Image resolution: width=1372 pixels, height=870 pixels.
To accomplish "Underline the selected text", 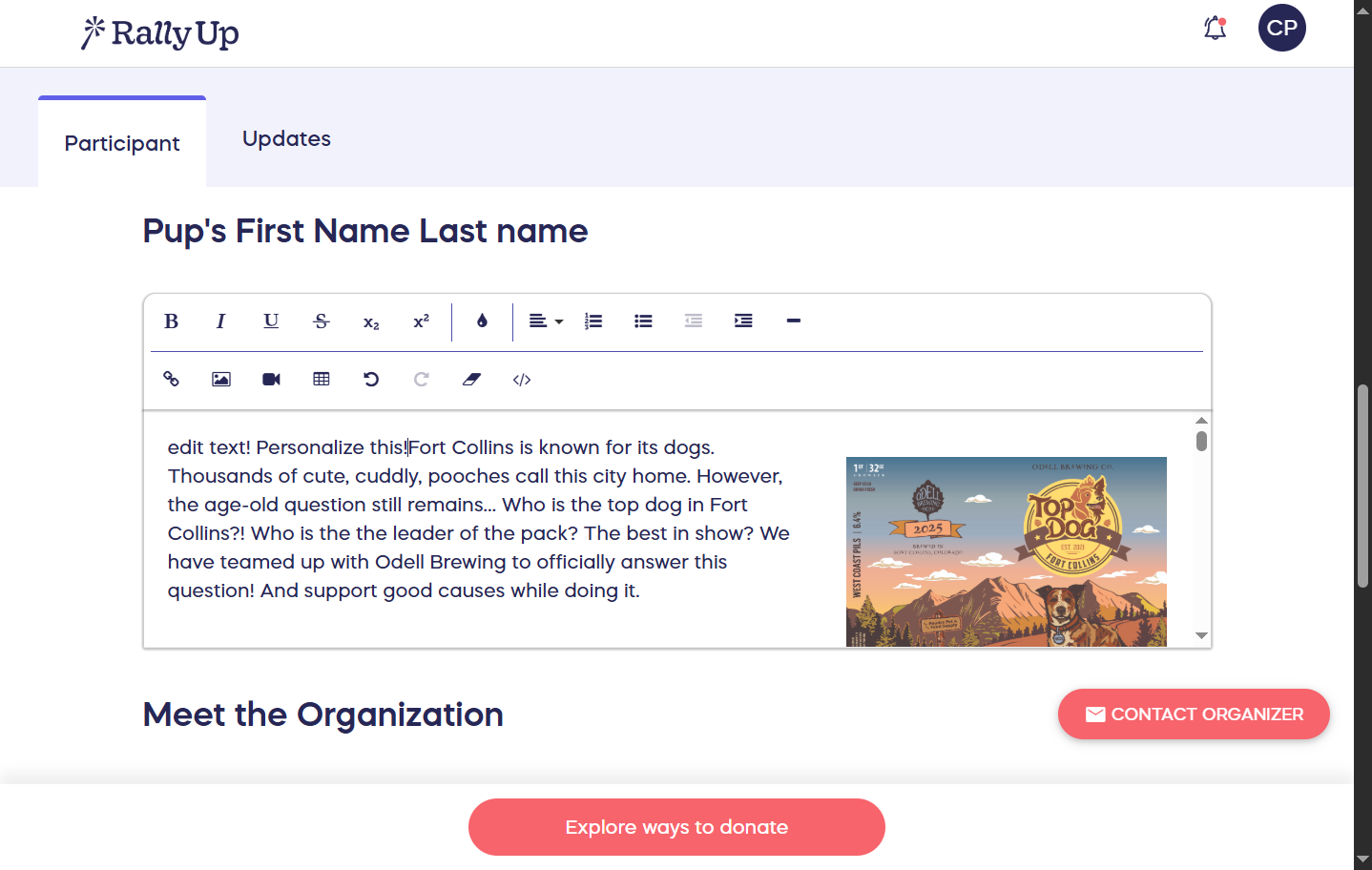I will (271, 321).
